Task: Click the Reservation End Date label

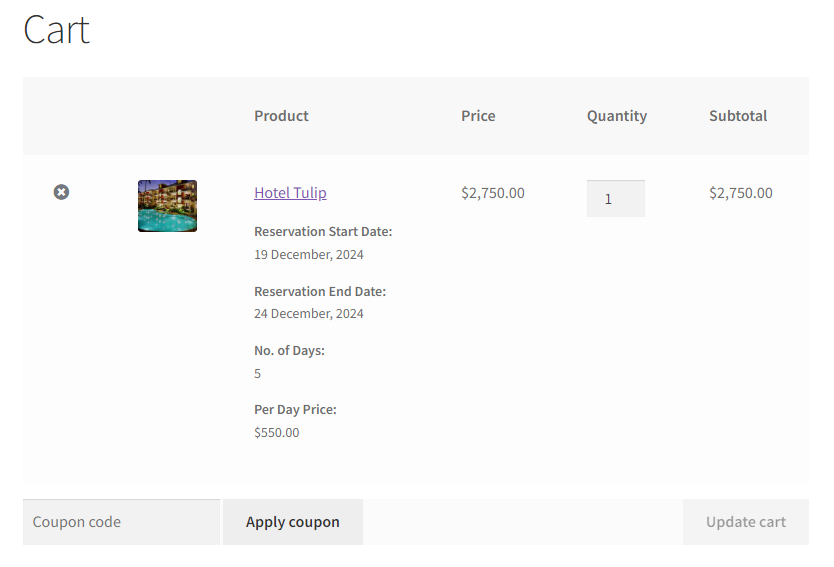Action: pyautogui.click(x=320, y=291)
